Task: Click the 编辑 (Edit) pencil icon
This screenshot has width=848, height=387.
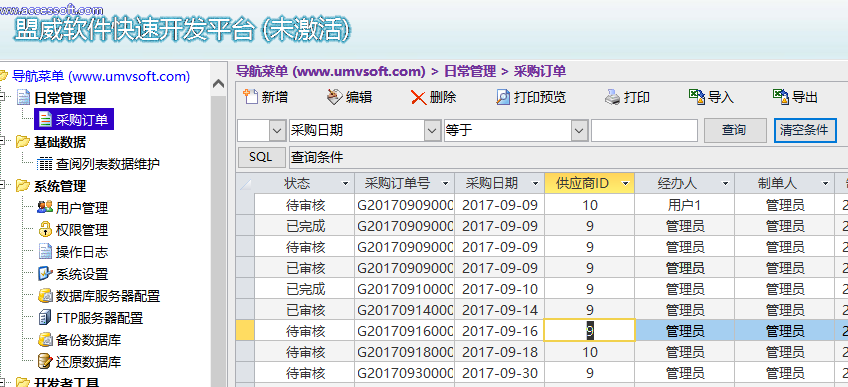Action: click(335, 97)
